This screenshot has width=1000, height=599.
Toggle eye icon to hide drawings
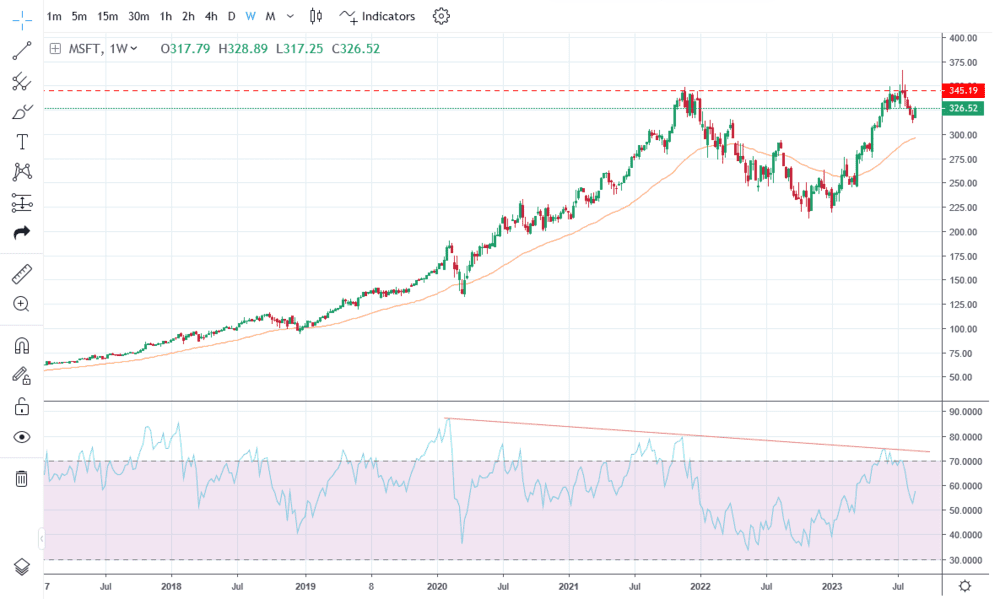coord(21,437)
